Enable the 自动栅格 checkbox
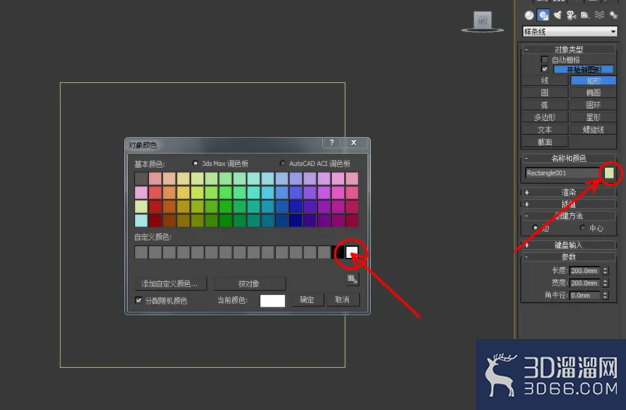This screenshot has height=410, width=626. [545, 60]
